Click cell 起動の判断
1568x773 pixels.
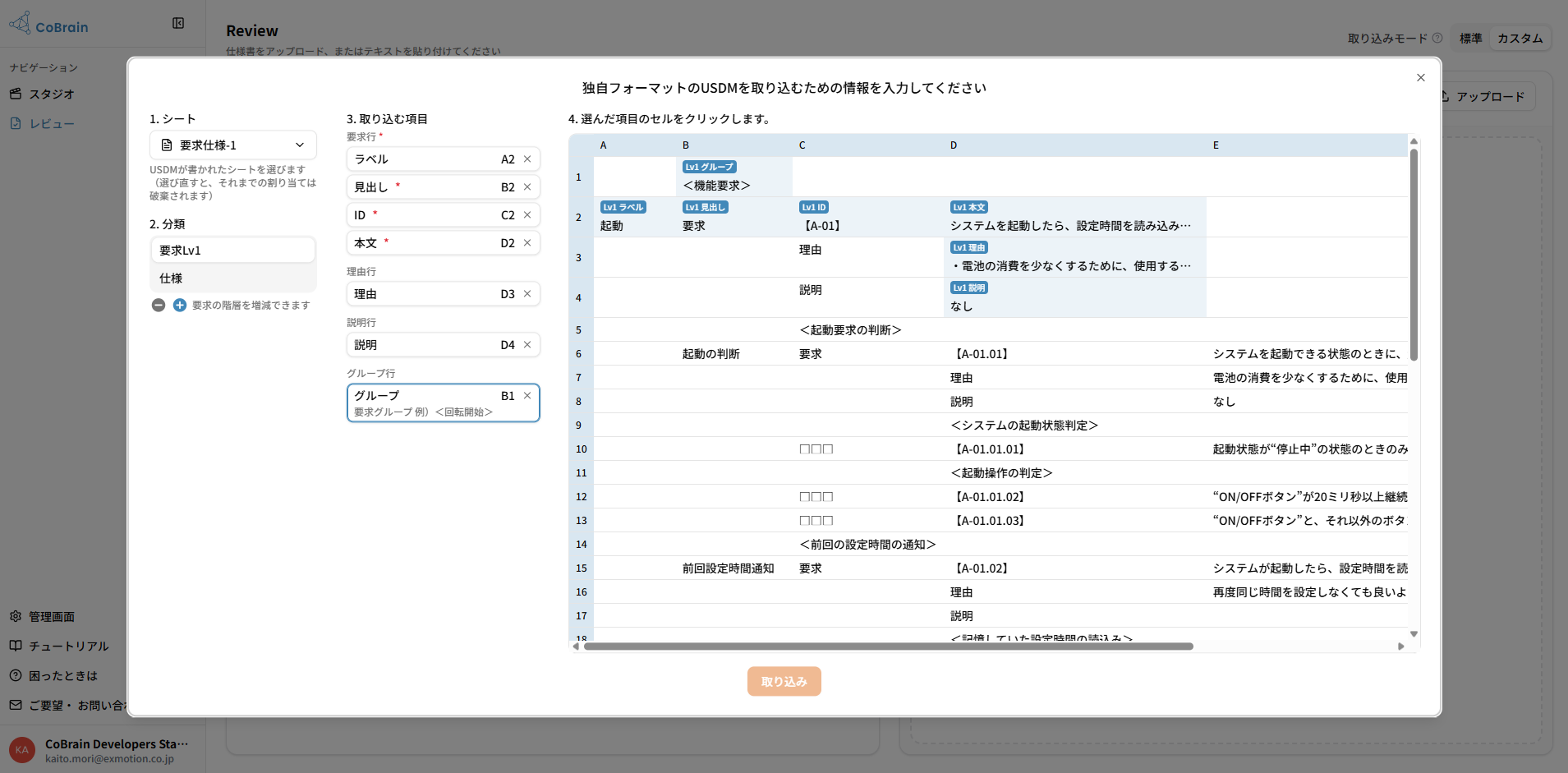[x=734, y=354]
